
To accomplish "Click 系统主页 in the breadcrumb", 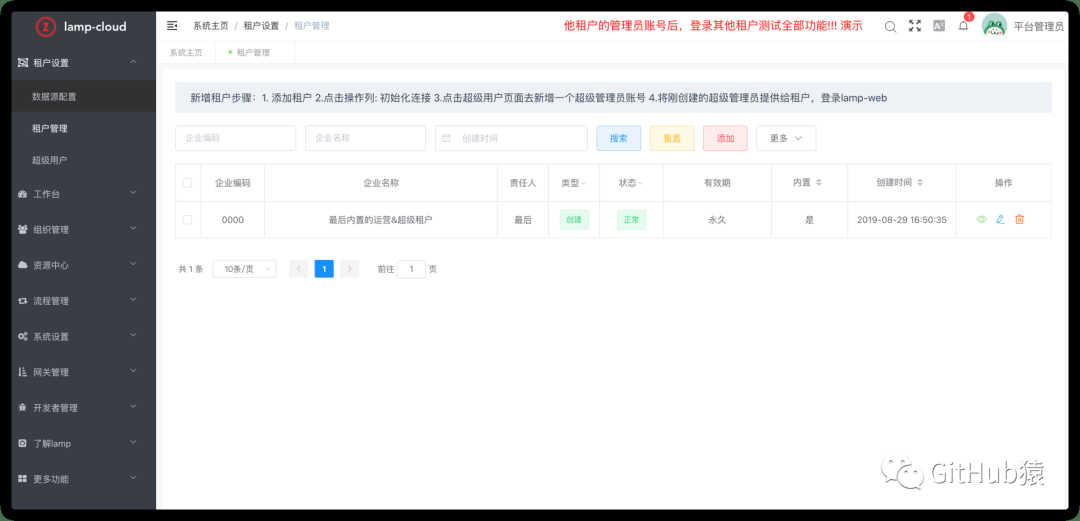I will 210,25.
